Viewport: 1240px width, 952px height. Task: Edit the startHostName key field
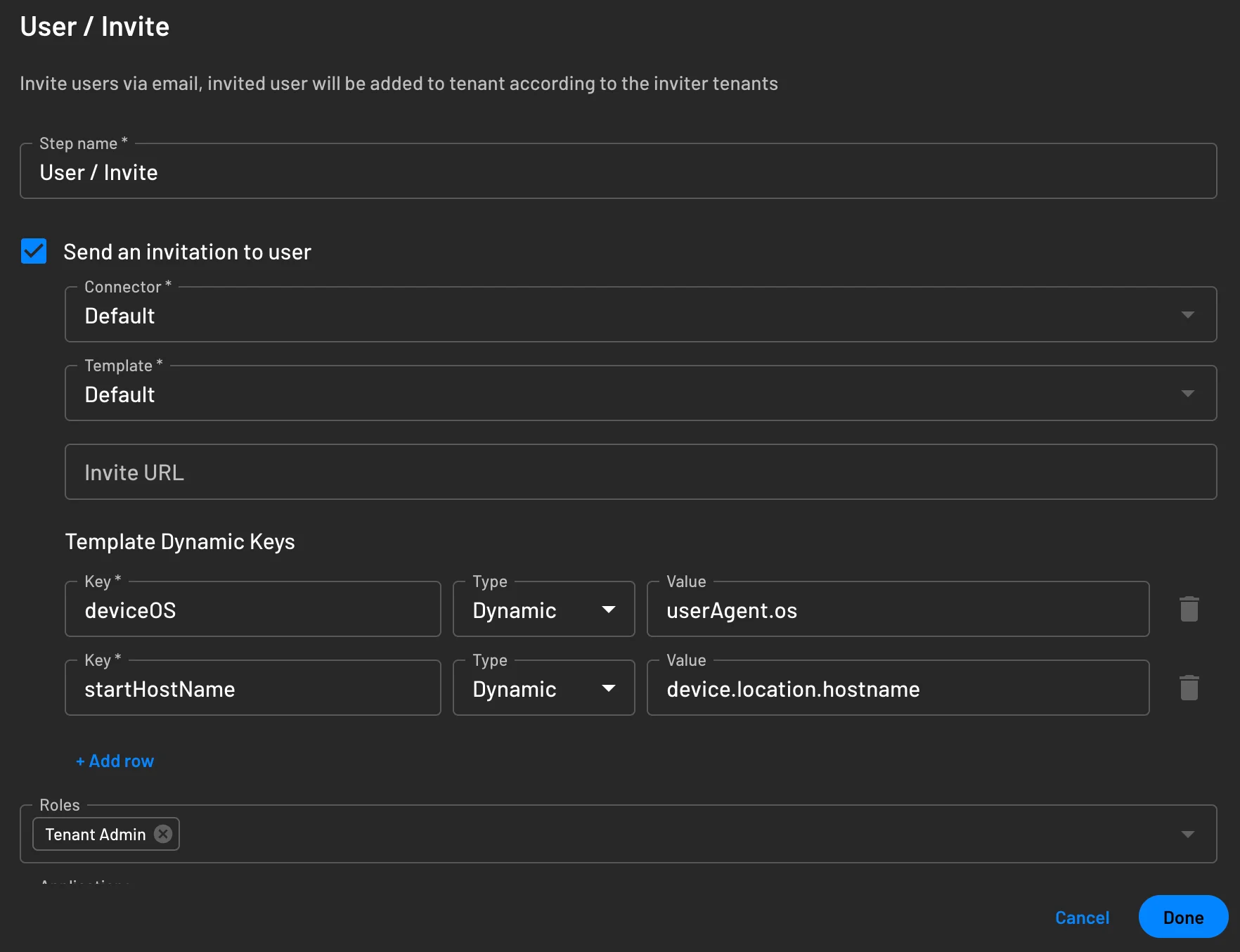click(x=253, y=688)
